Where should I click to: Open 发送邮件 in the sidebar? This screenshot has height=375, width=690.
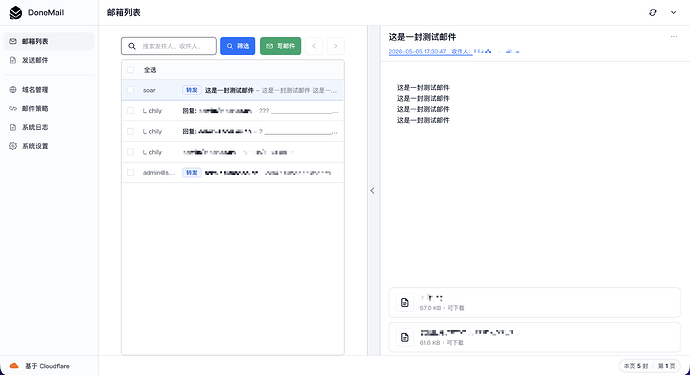click(x=49, y=60)
